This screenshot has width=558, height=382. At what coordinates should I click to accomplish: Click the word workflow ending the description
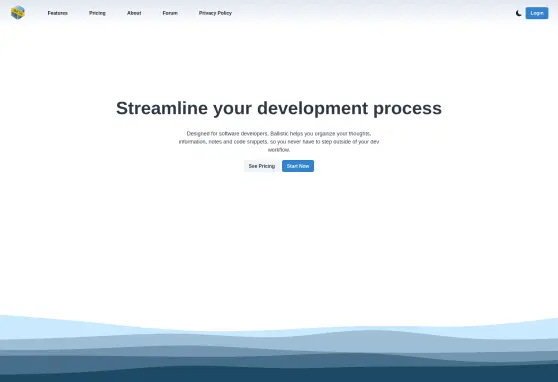[279, 150]
